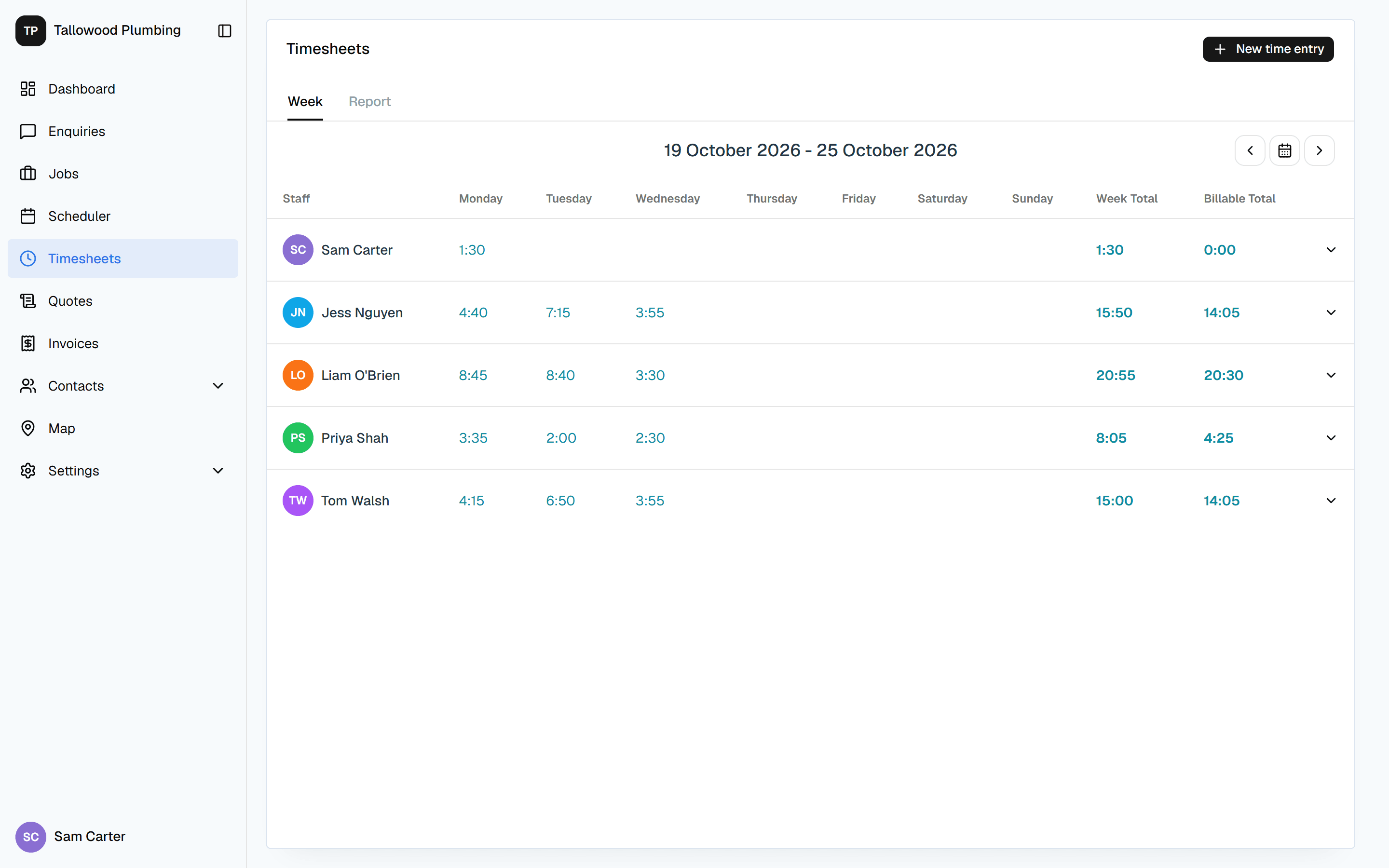Image resolution: width=1389 pixels, height=868 pixels.
Task: Open the week calendar date picker
Action: [x=1284, y=150]
